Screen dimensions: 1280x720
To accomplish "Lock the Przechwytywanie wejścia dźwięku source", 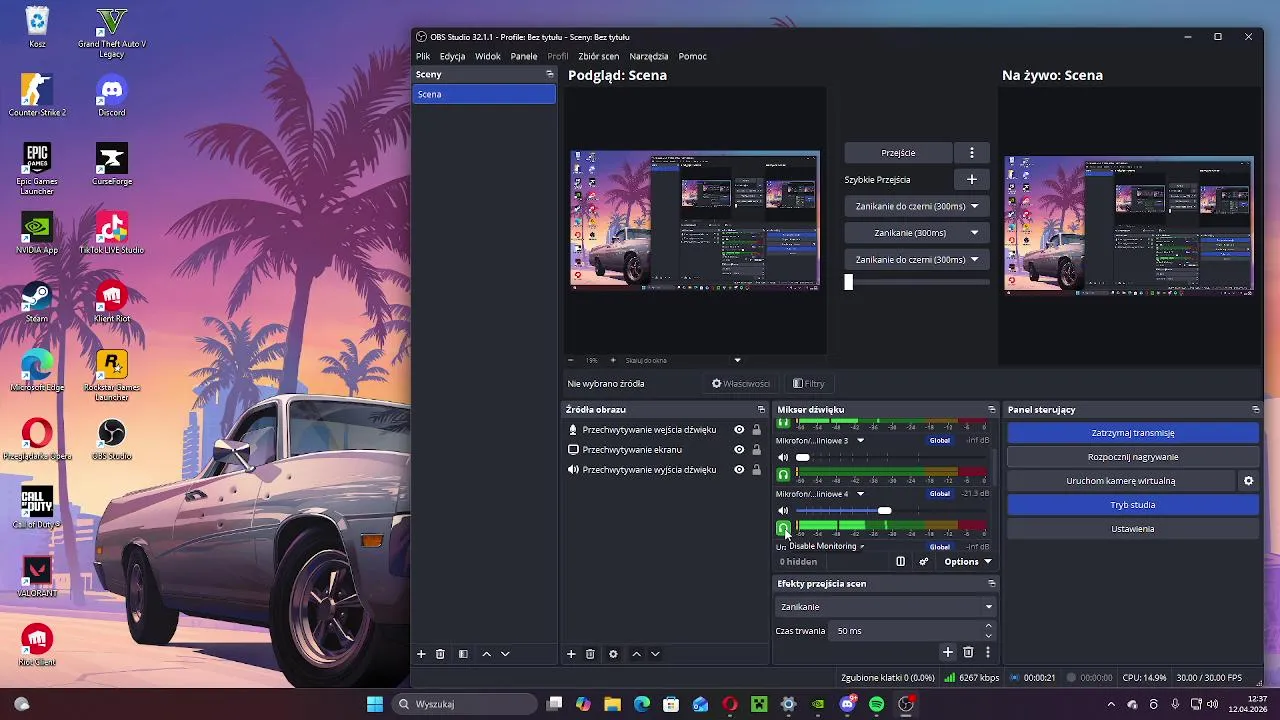I will click(x=756, y=430).
